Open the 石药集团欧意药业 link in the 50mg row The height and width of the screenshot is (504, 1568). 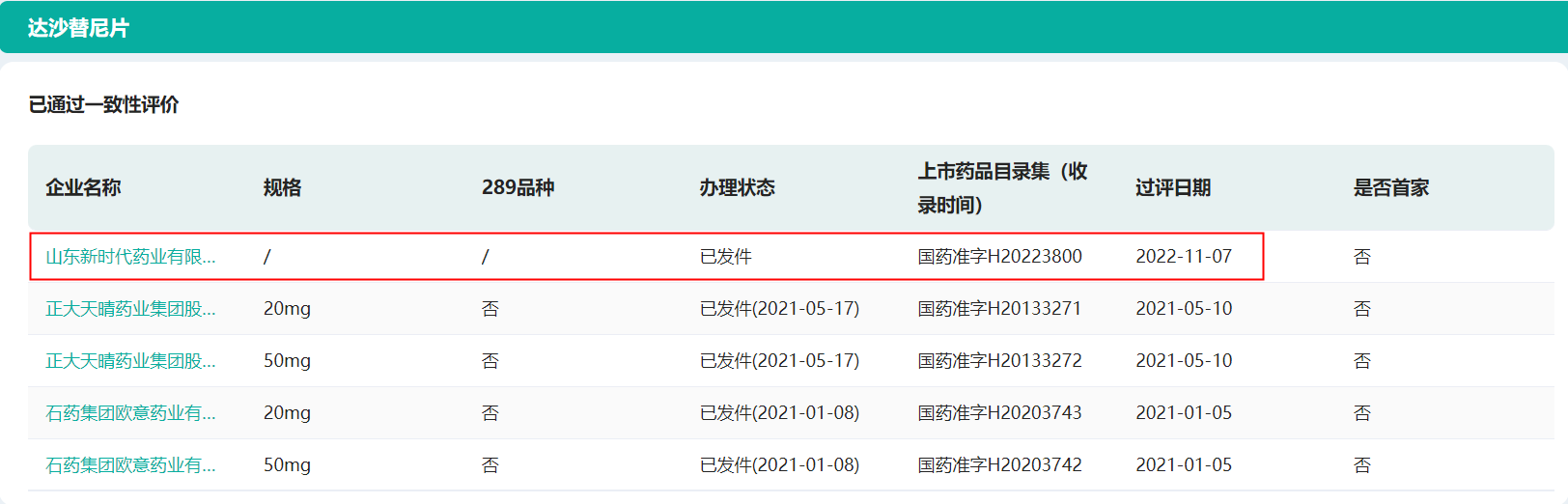tap(130, 465)
